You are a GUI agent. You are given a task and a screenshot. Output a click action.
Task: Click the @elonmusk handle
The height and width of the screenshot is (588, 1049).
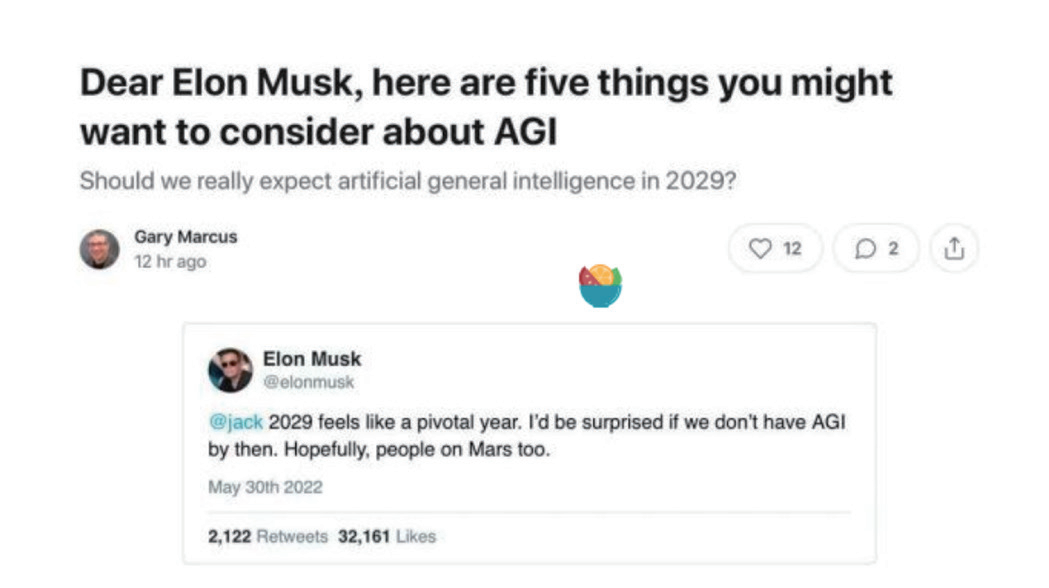pos(308,382)
